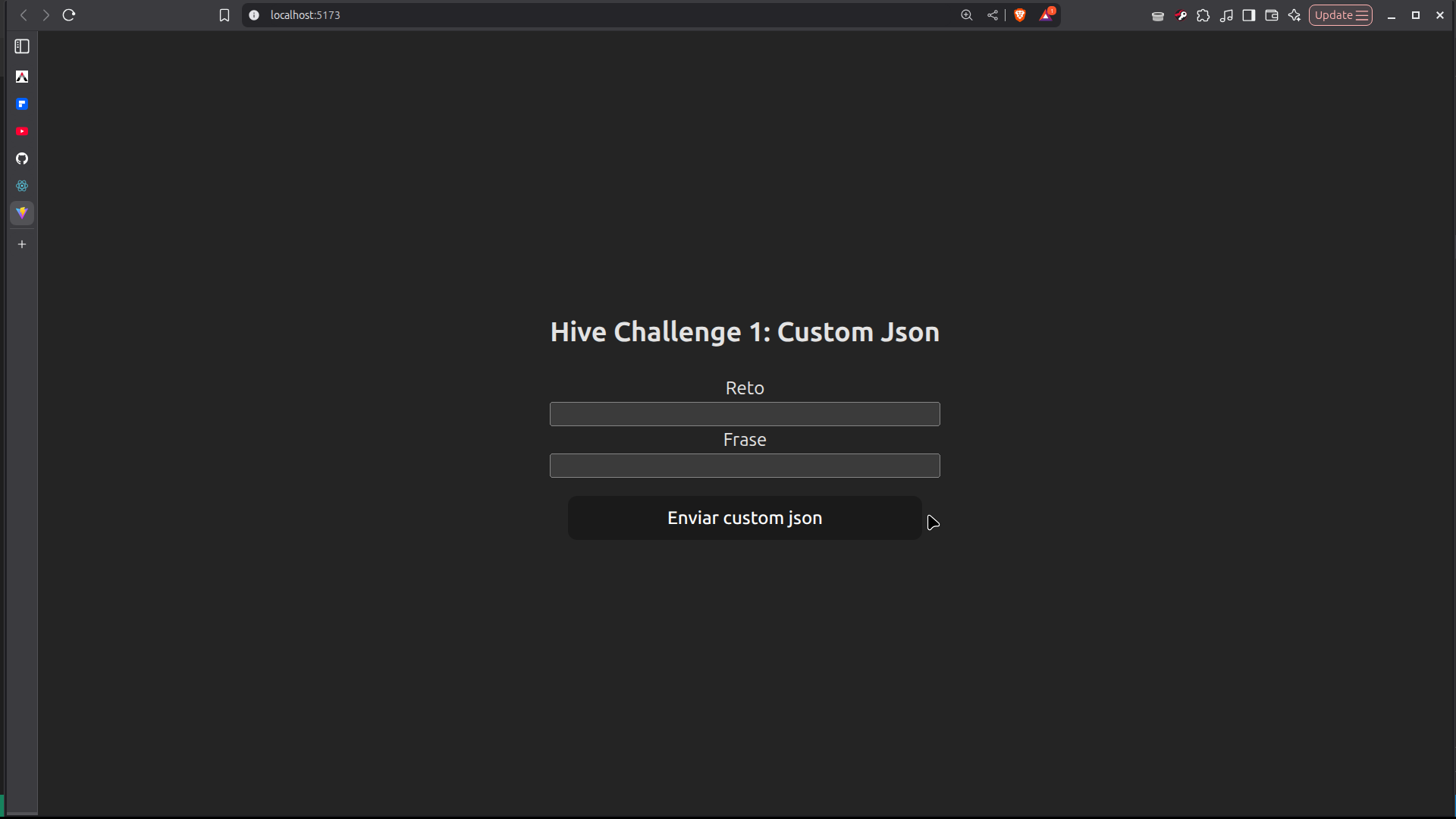Select the React sidebar tab
The width and height of the screenshot is (1456, 819).
point(22,186)
